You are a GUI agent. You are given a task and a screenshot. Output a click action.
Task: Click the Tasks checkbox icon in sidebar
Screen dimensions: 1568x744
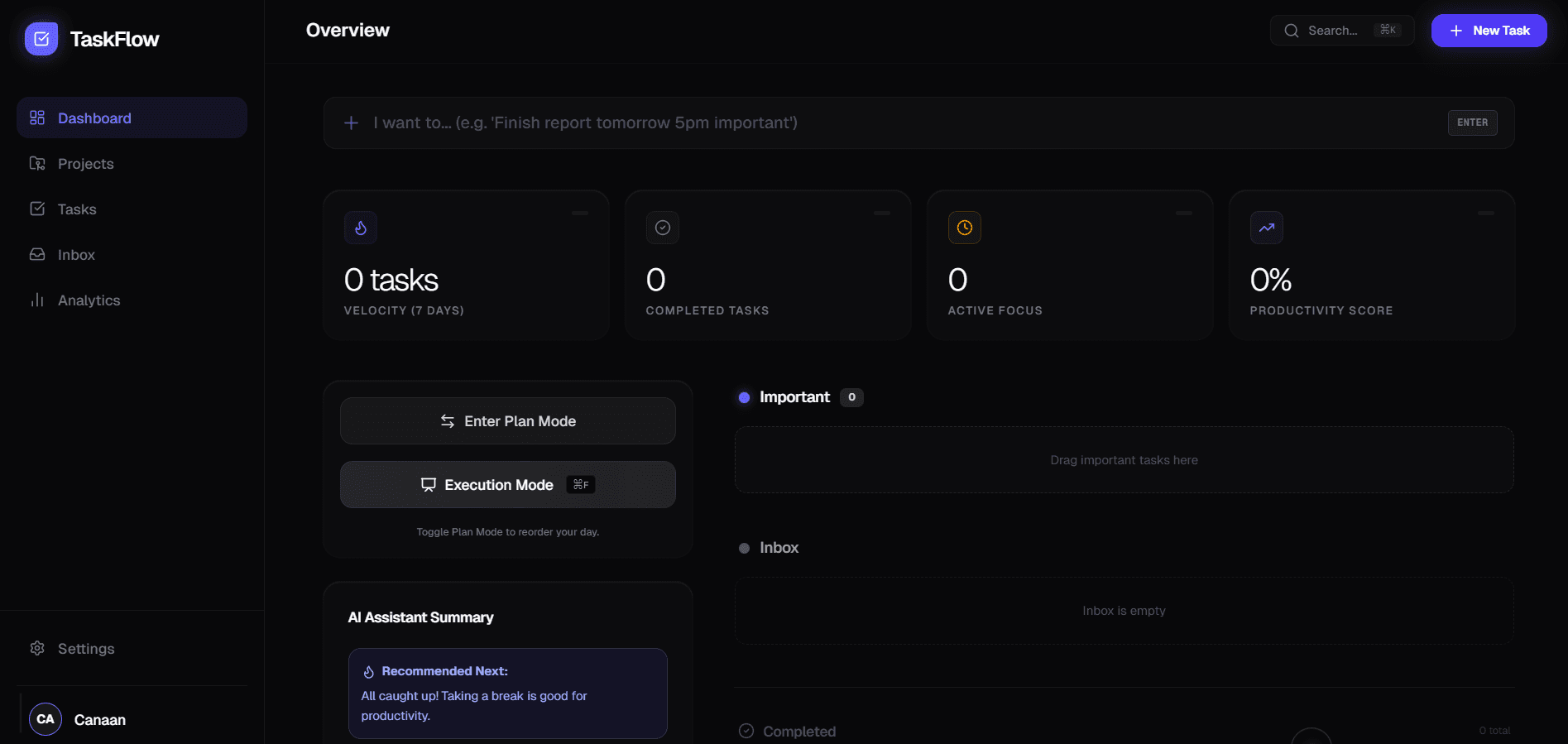pos(37,209)
